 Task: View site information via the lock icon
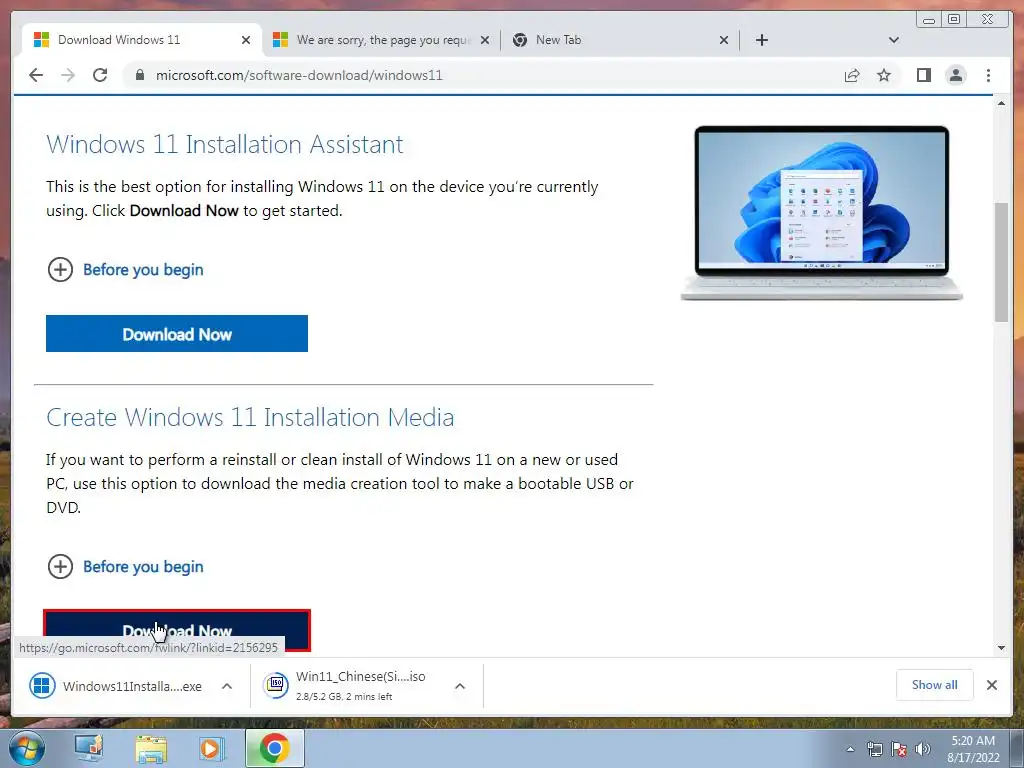click(139, 75)
